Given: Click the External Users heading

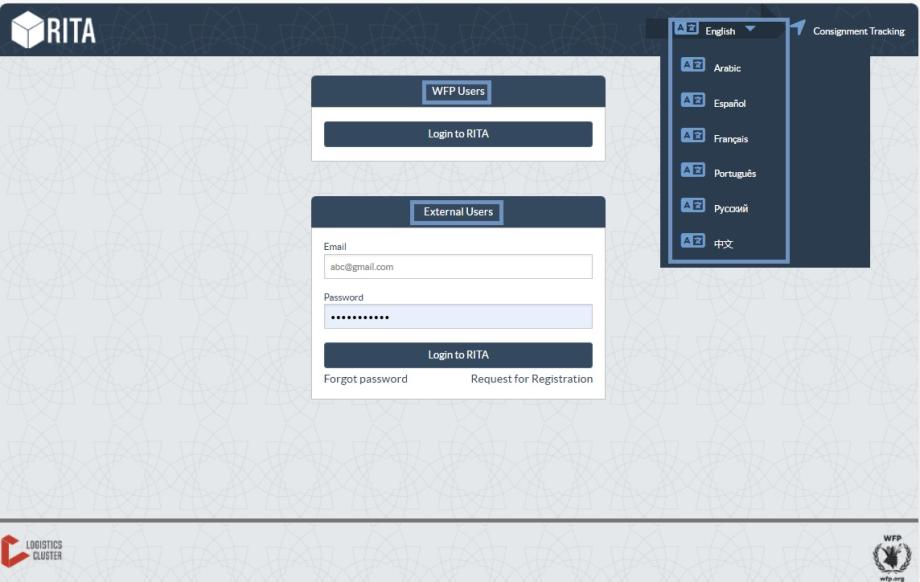Looking at the screenshot, I should [x=458, y=212].
